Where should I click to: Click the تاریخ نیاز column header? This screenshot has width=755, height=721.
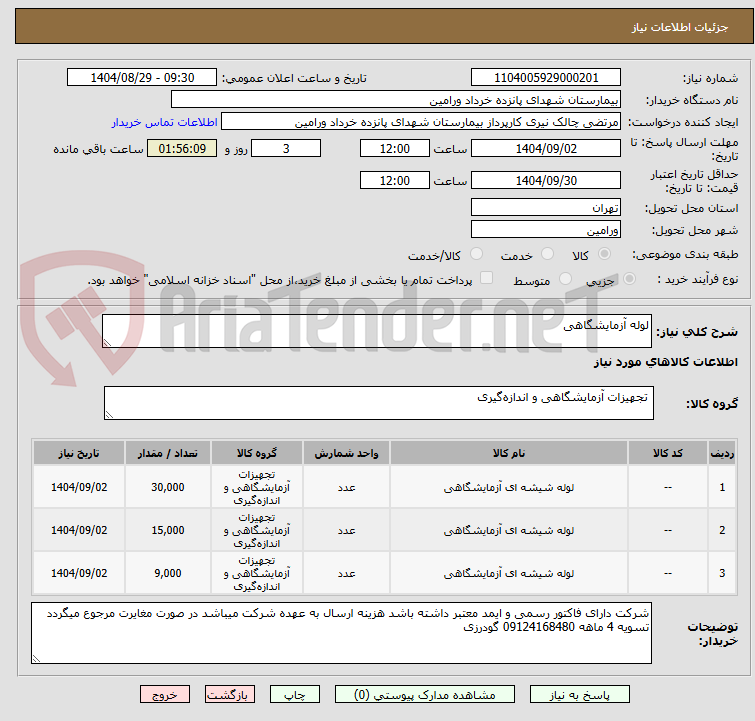79,453
